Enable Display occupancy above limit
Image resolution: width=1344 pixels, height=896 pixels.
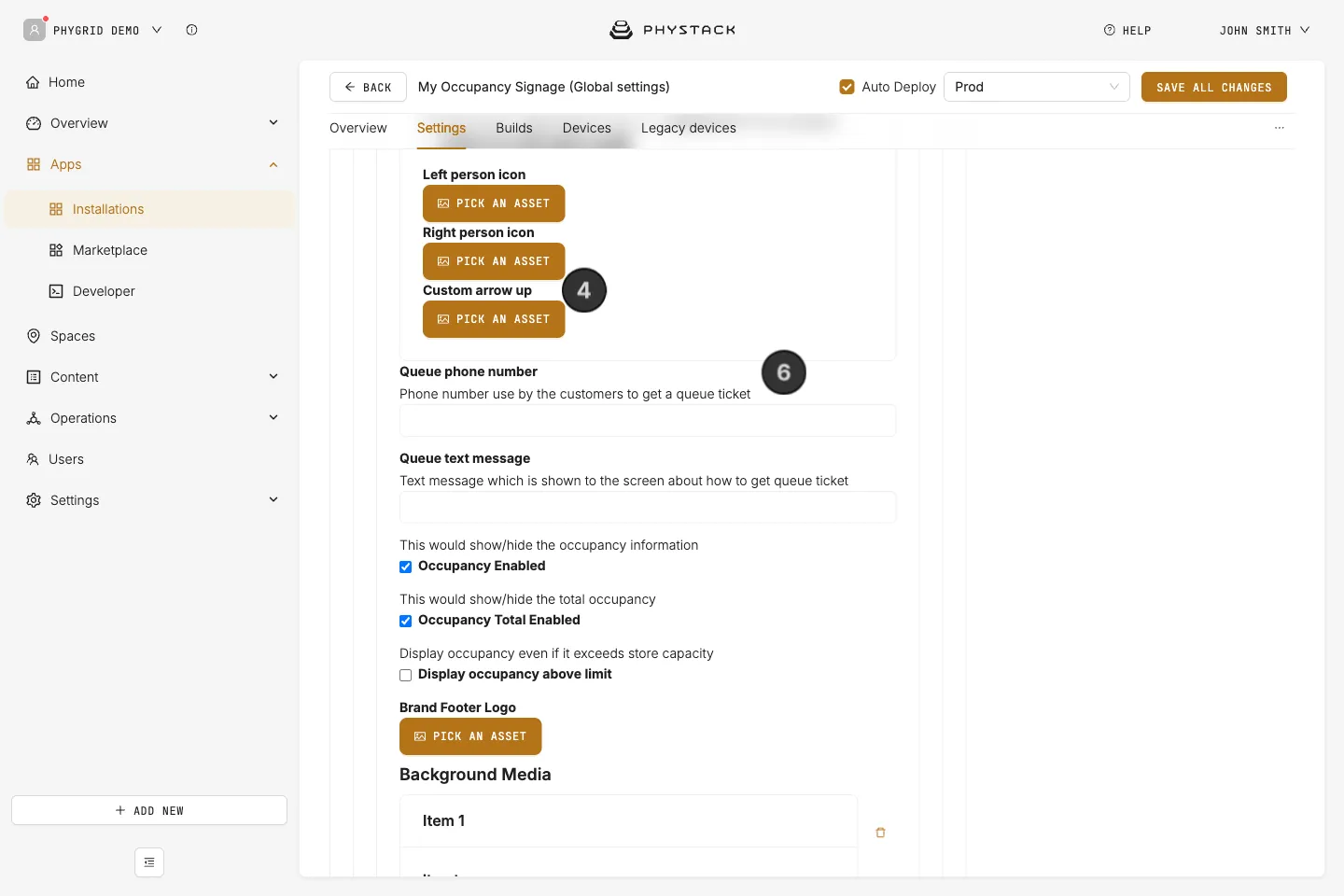click(406, 675)
